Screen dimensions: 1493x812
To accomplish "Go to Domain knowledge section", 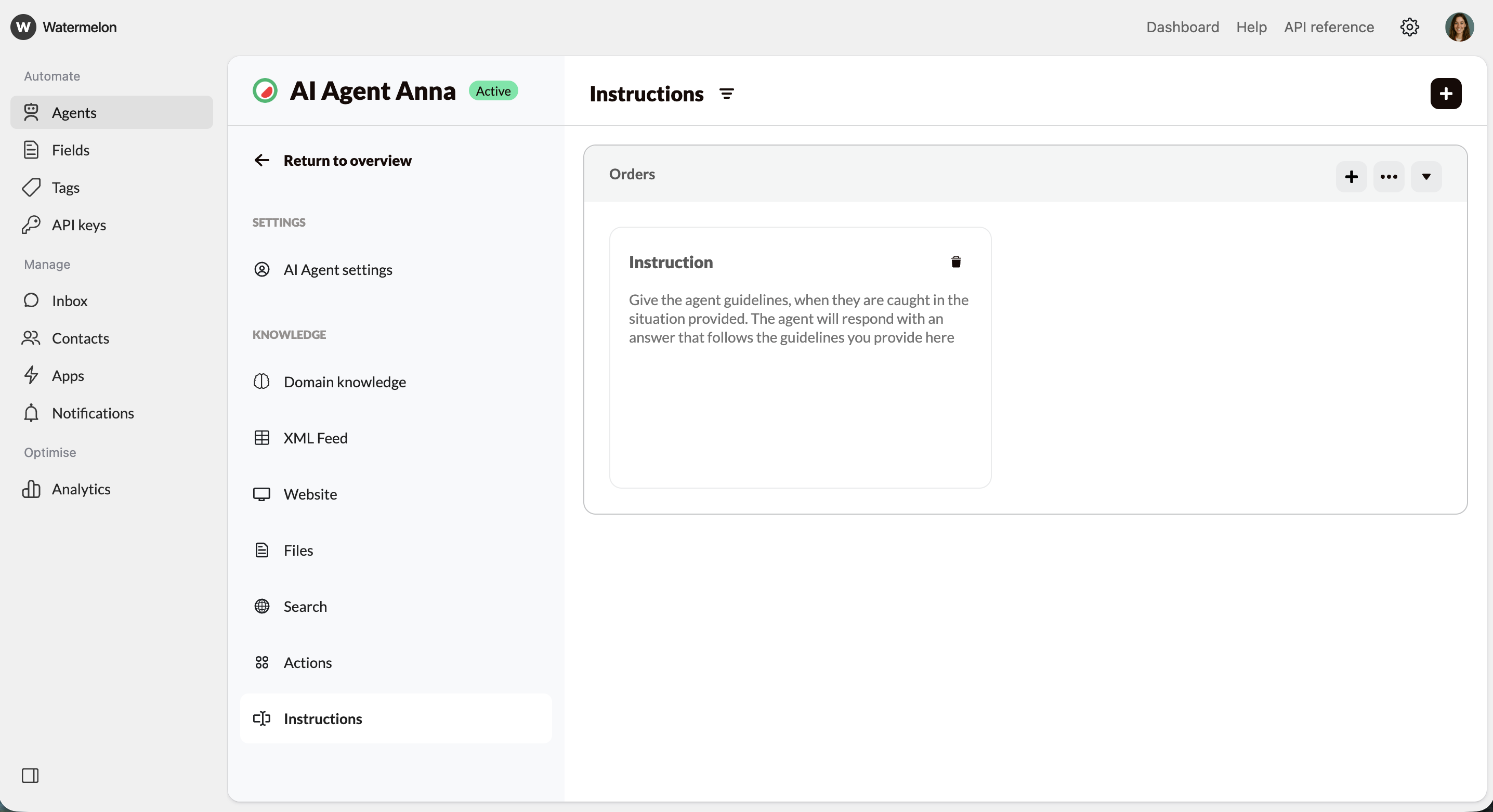I will click(x=344, y=382).
